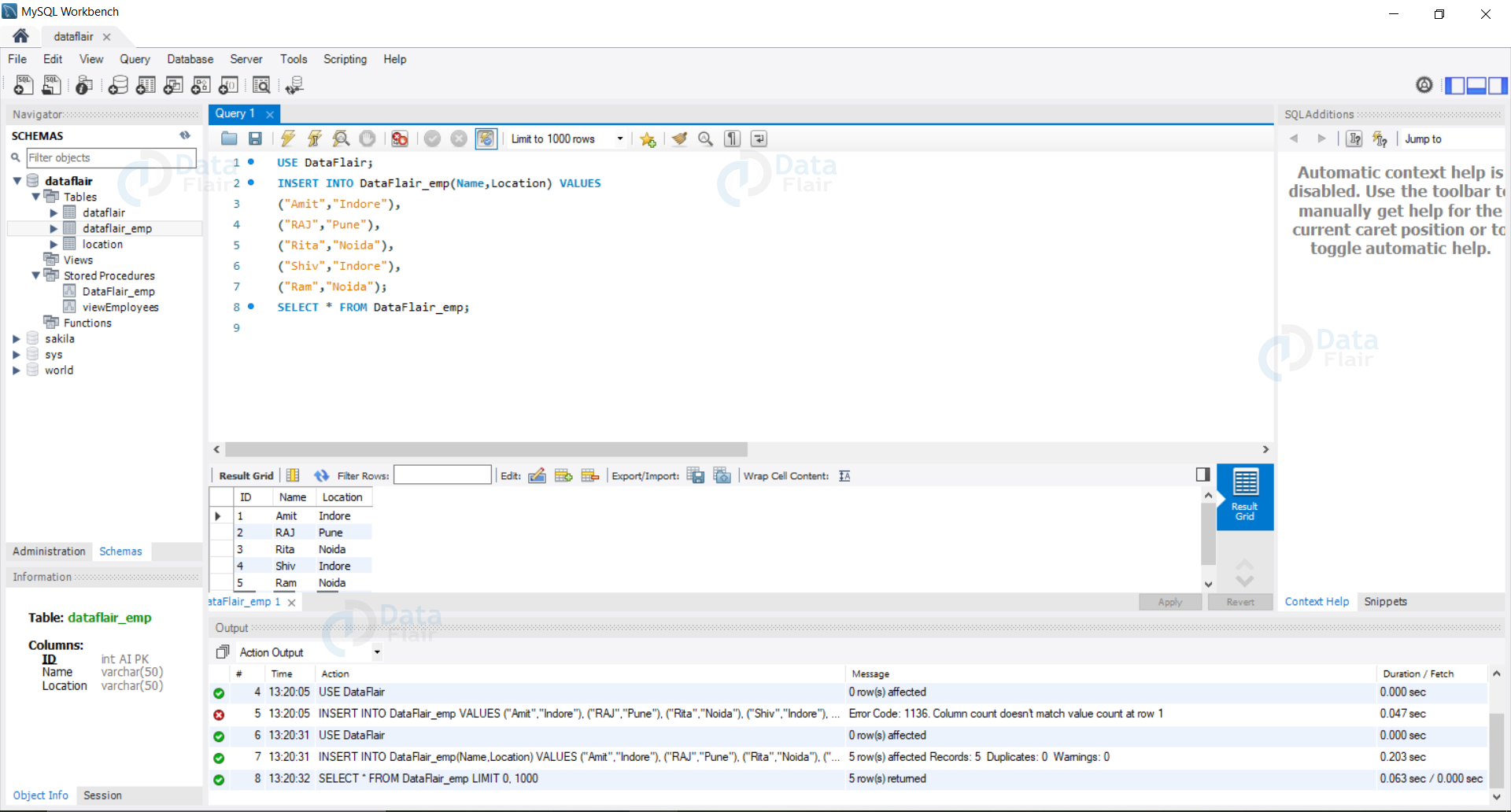Toggle invisible characters pilcrow icon
This screenshot has height=812, width=1511.
pyautogui.click(x=732, y=138)
